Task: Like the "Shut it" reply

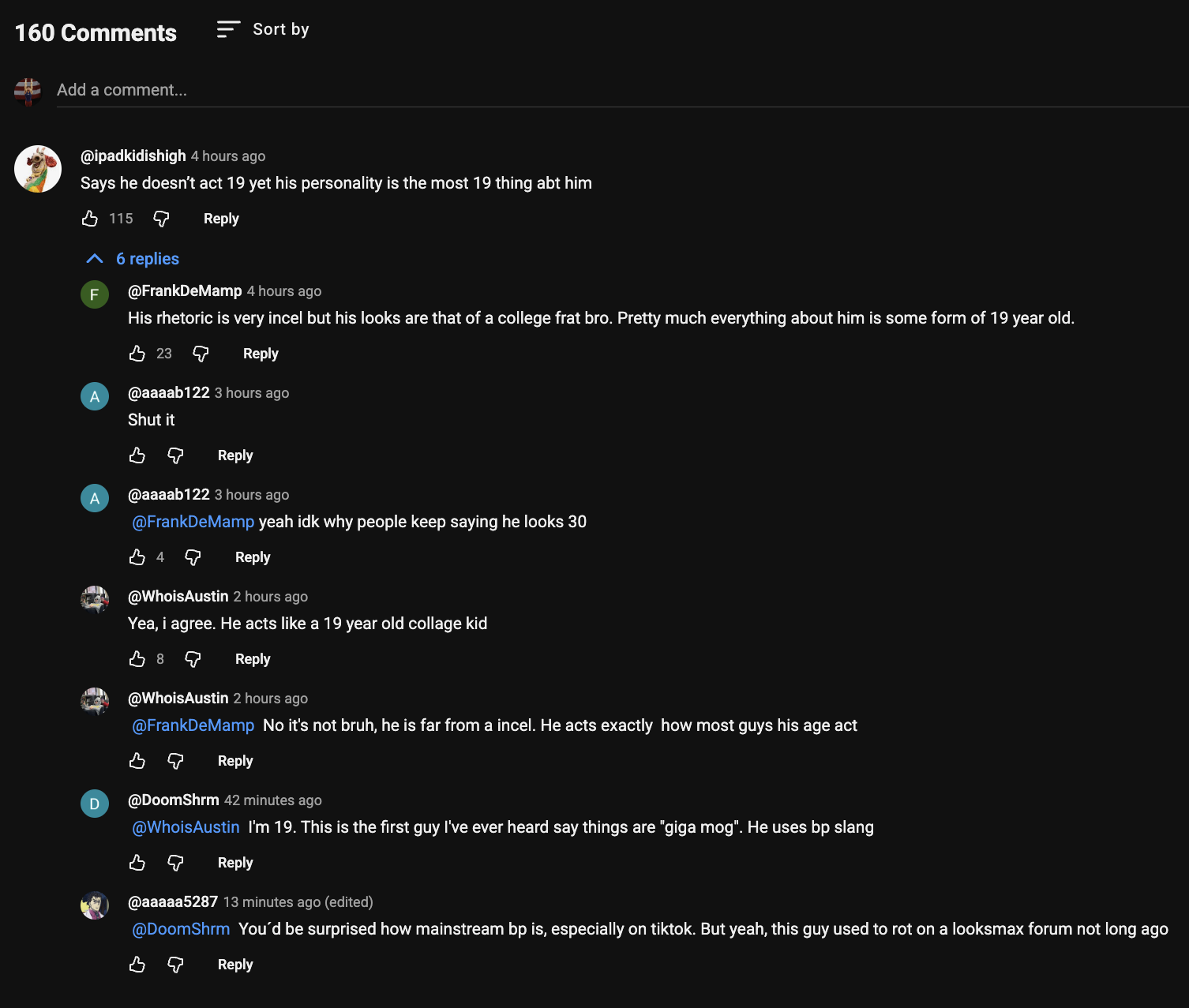Action: coord(137,455)
